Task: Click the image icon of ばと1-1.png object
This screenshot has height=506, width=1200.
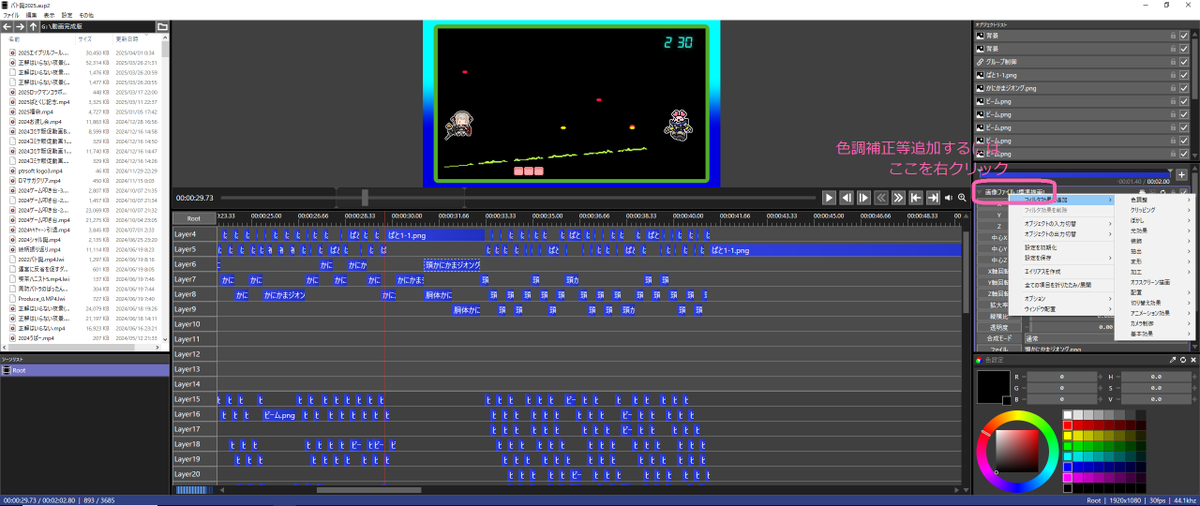Action: (980, 74)
